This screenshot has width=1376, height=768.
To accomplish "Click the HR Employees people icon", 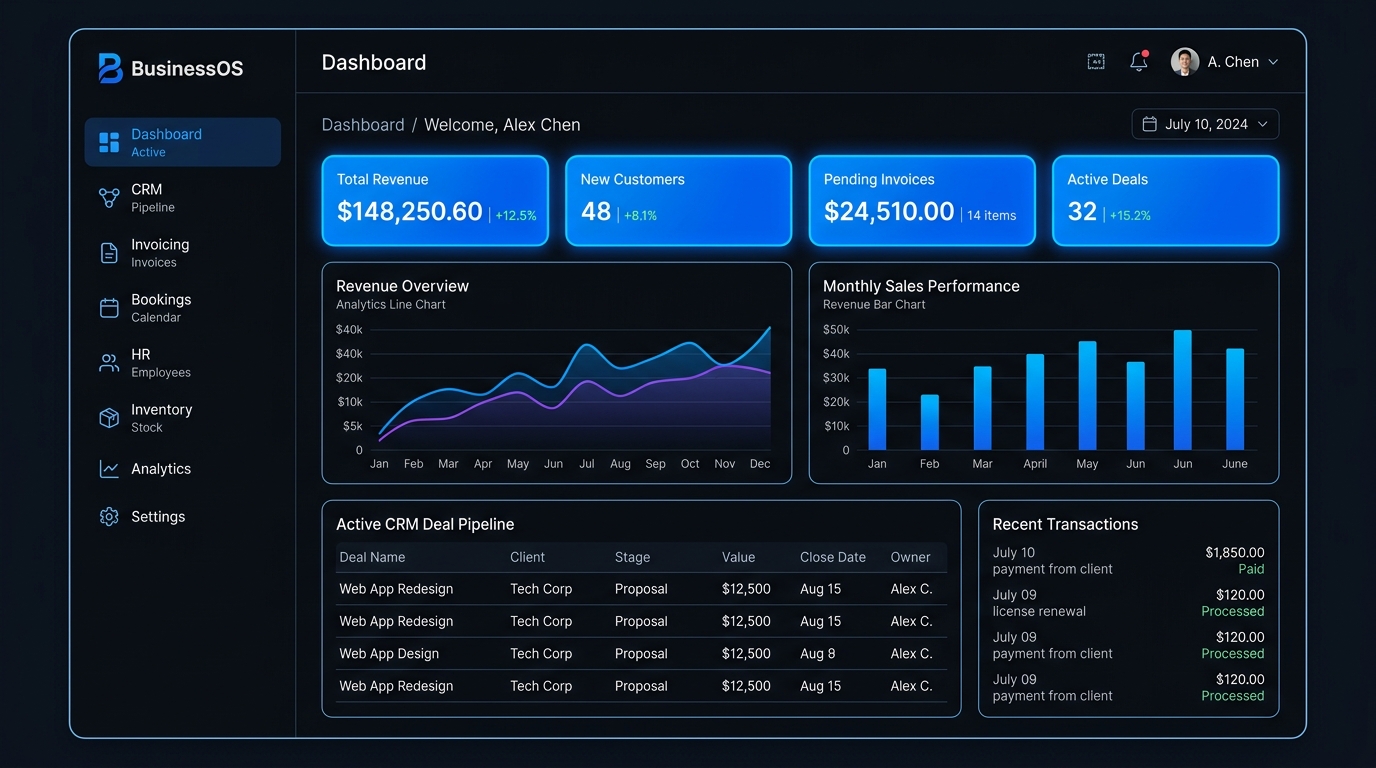I will [x=109, y=363].
